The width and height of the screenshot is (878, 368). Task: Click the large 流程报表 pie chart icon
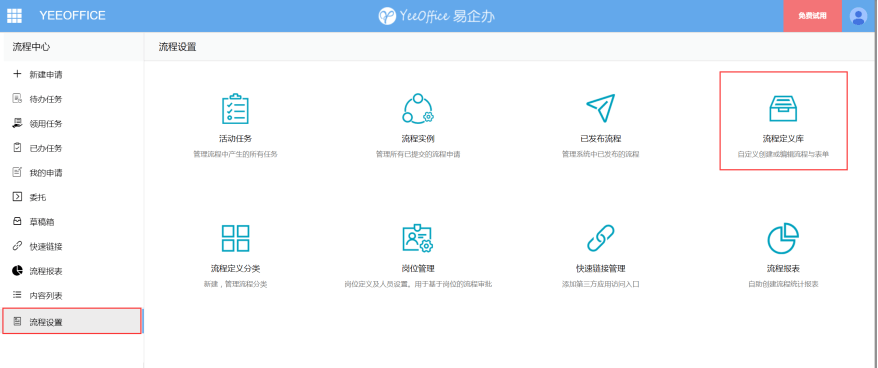pyautogui.click(x=783, y=238)
